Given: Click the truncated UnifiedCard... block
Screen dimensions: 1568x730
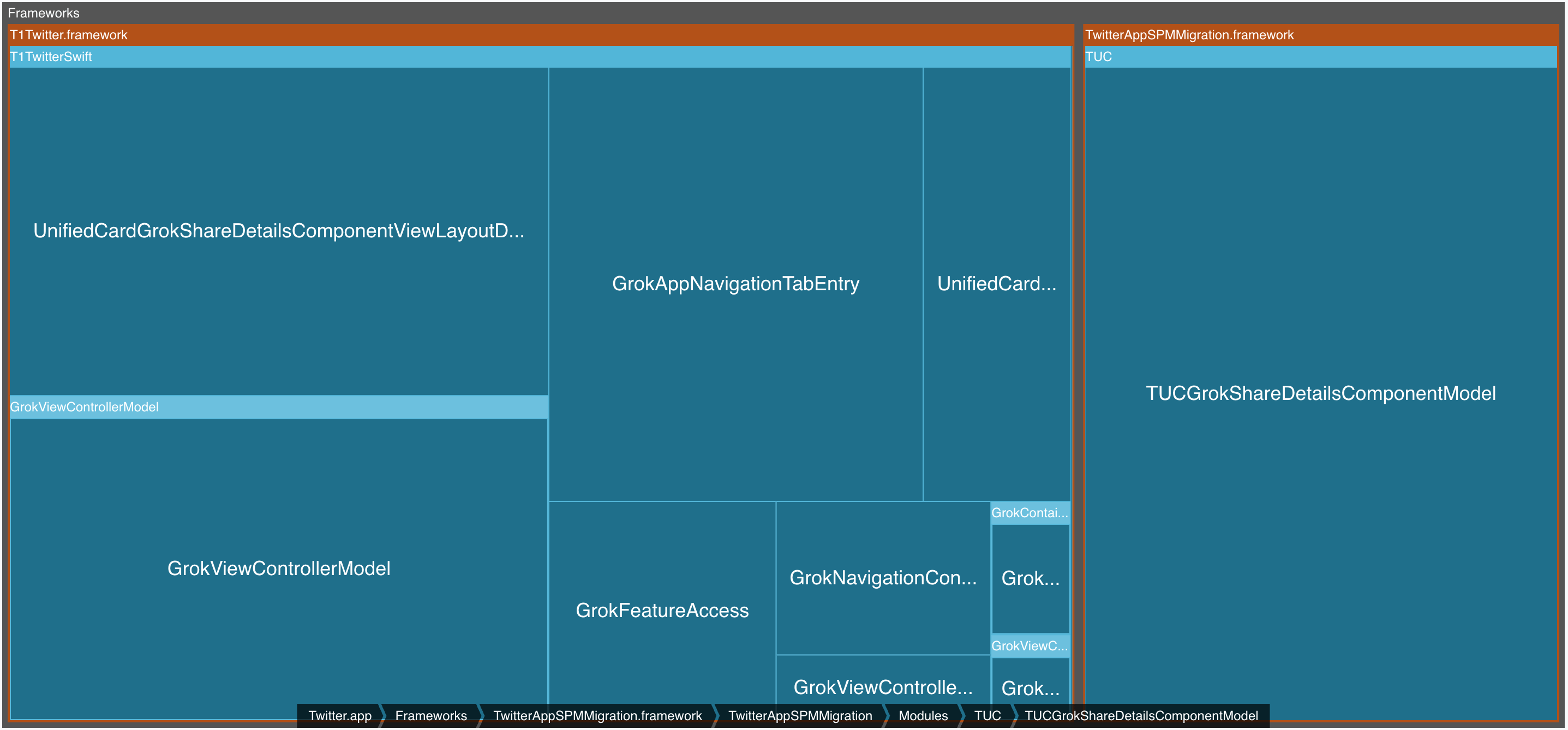Looking at the screenshot, I should coord(996,284).
